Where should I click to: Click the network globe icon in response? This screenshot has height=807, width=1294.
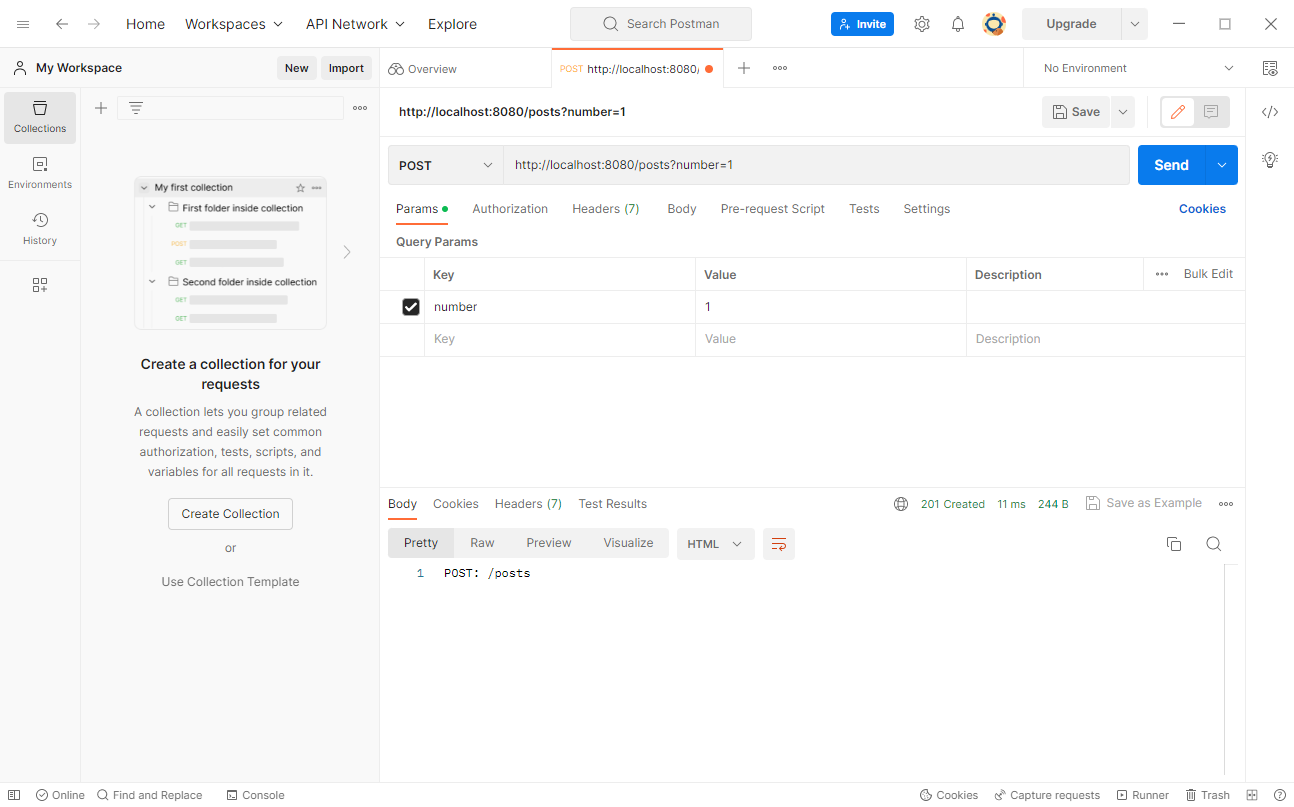[901, 504]
